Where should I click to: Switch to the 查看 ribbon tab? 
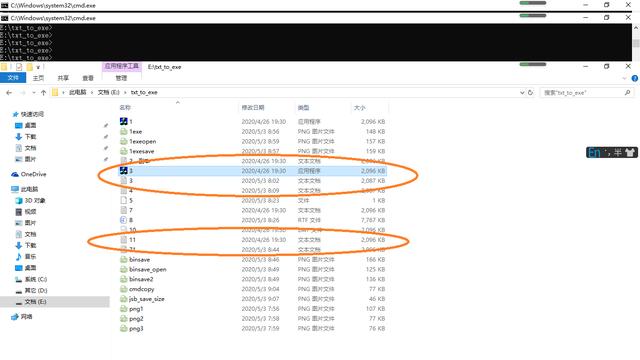point(88,78)
